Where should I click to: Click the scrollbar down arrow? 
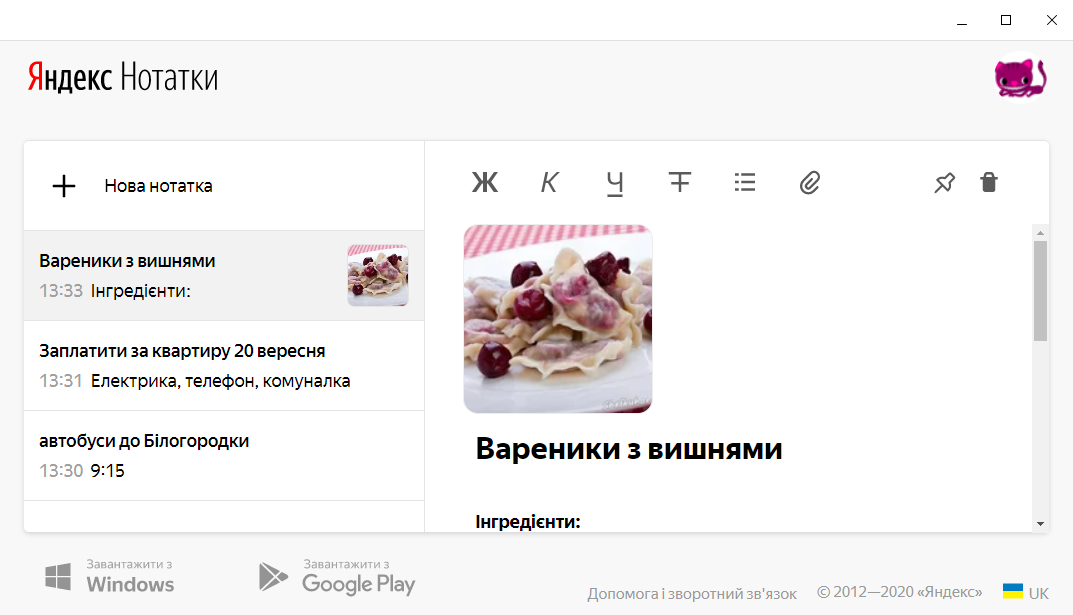[1040, 524]
